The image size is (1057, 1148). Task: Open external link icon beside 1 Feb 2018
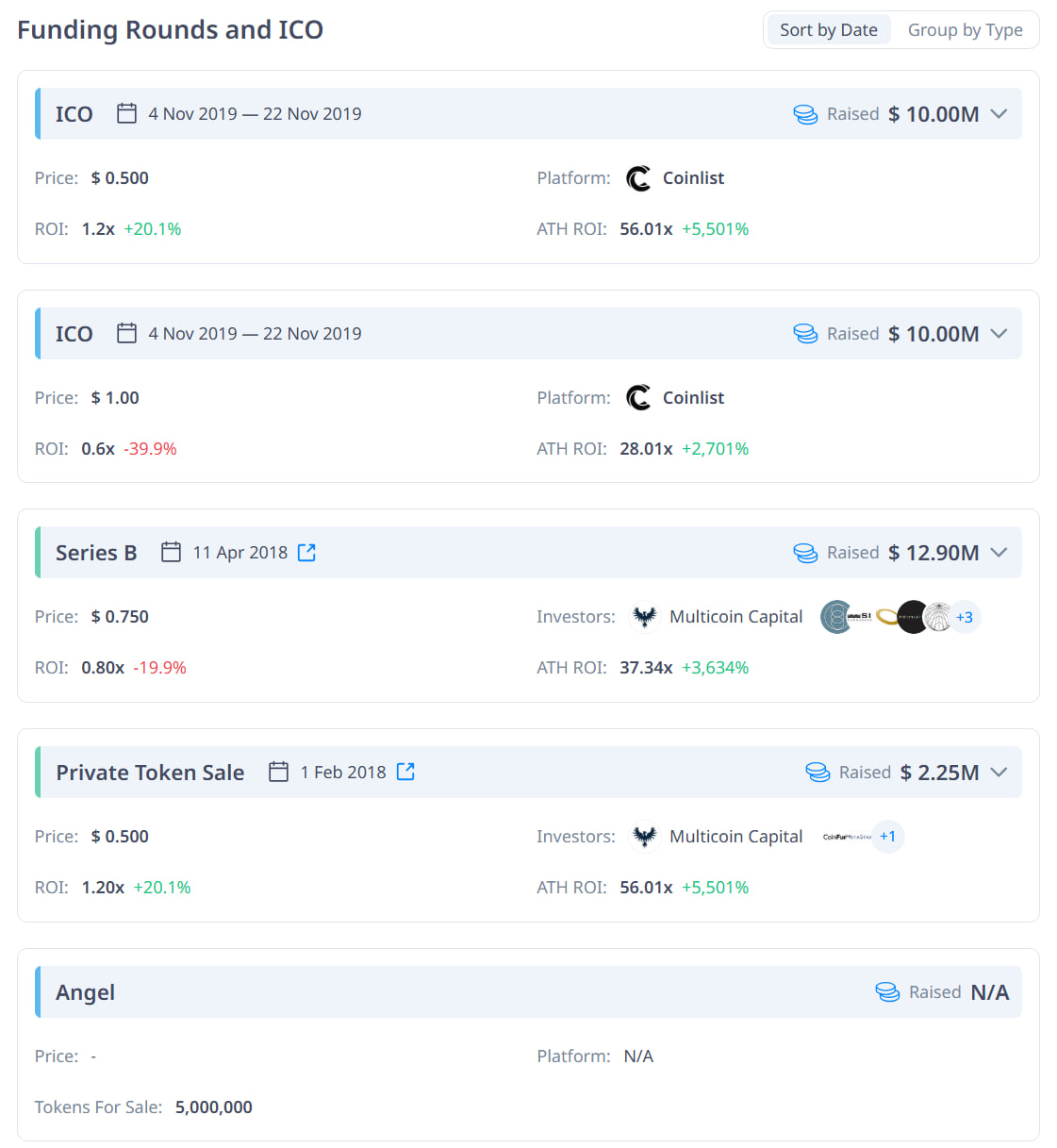click(x=405, y=772)
